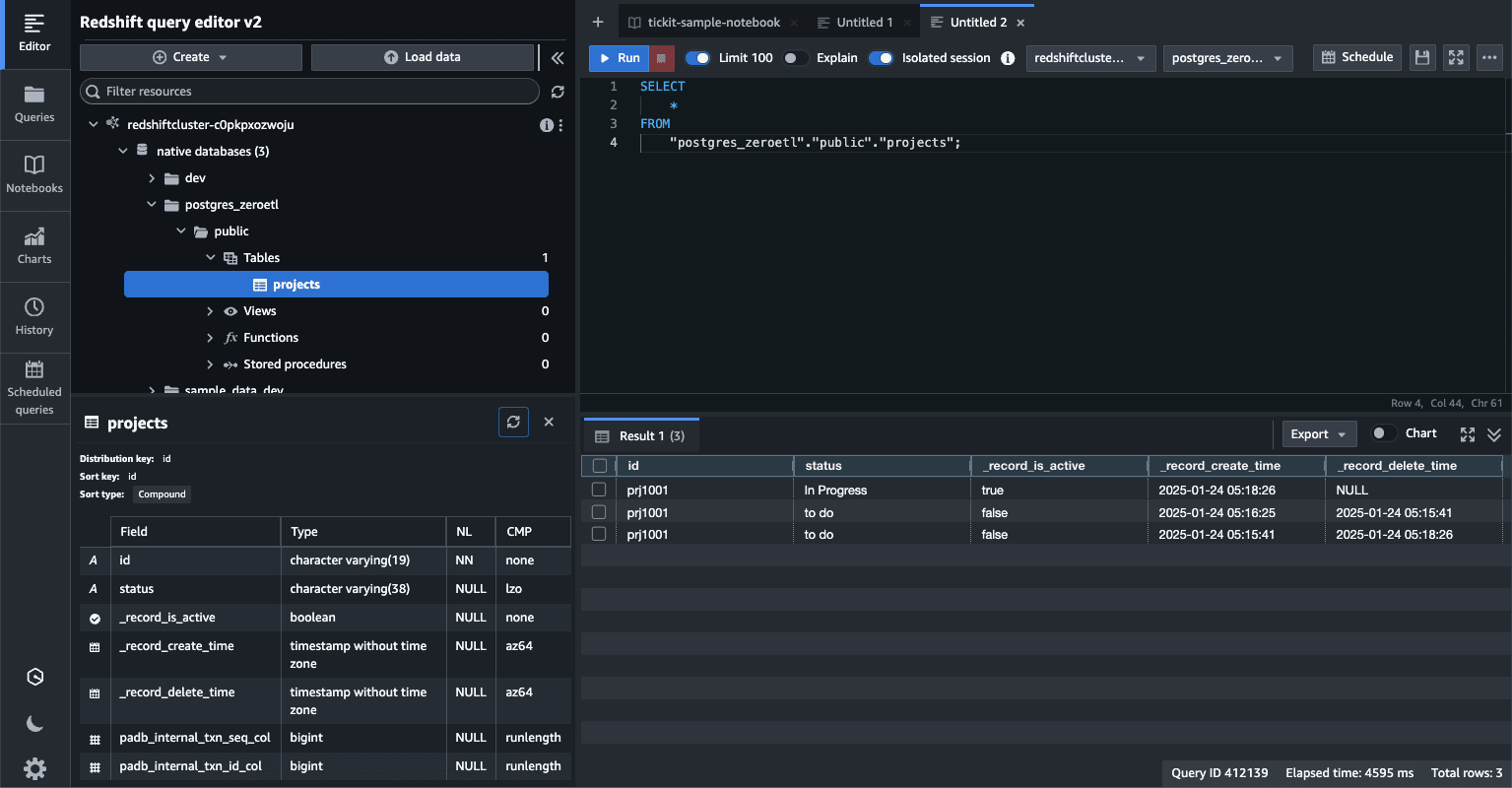Collapse native databases node
The width and height of the screenshot is (1512, 788).
122,152
